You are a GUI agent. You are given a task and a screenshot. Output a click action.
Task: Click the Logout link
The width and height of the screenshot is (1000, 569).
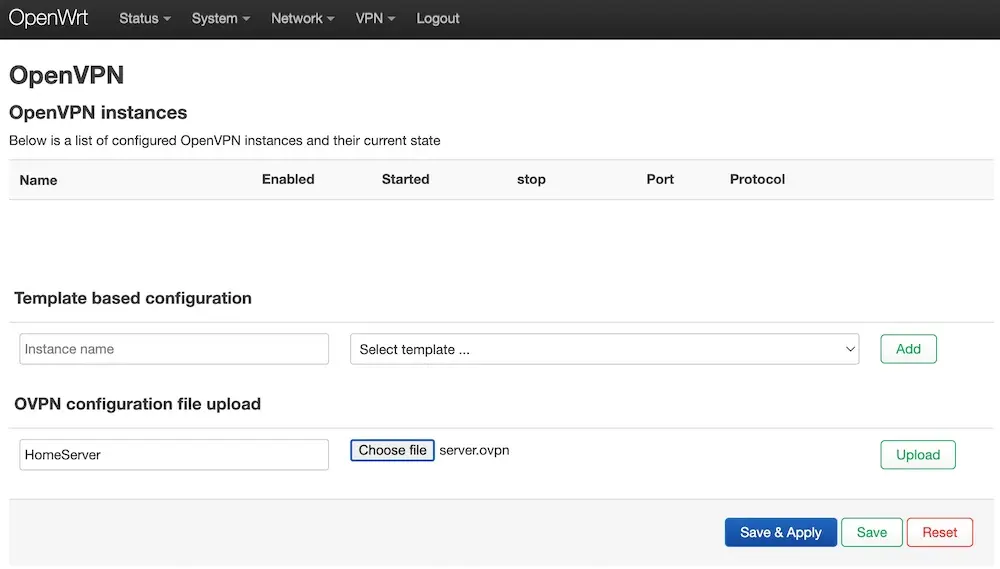438,18
